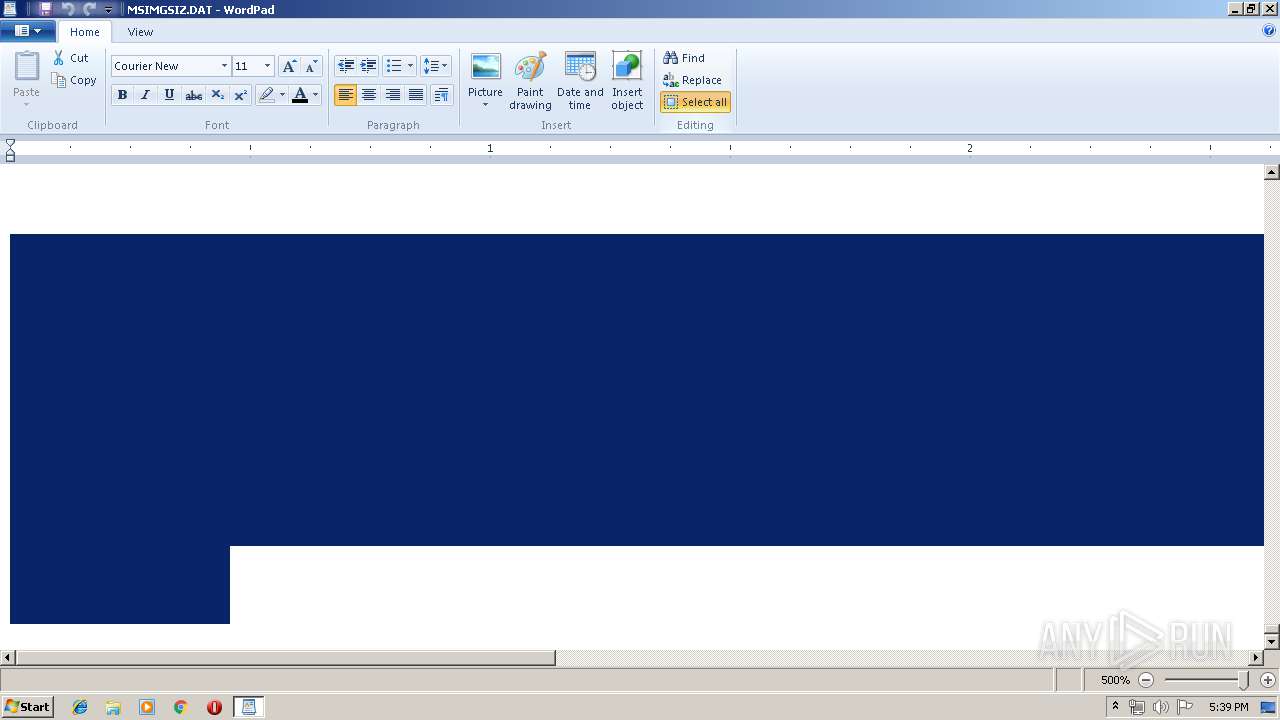Click the Select all button
Image resolution: width=1280 pixels, height=720 pixels.
[x=695, y=102]
